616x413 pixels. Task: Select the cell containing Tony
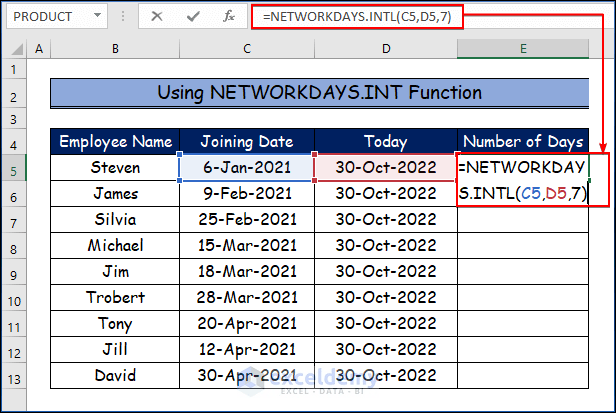[x=115, y=323]
